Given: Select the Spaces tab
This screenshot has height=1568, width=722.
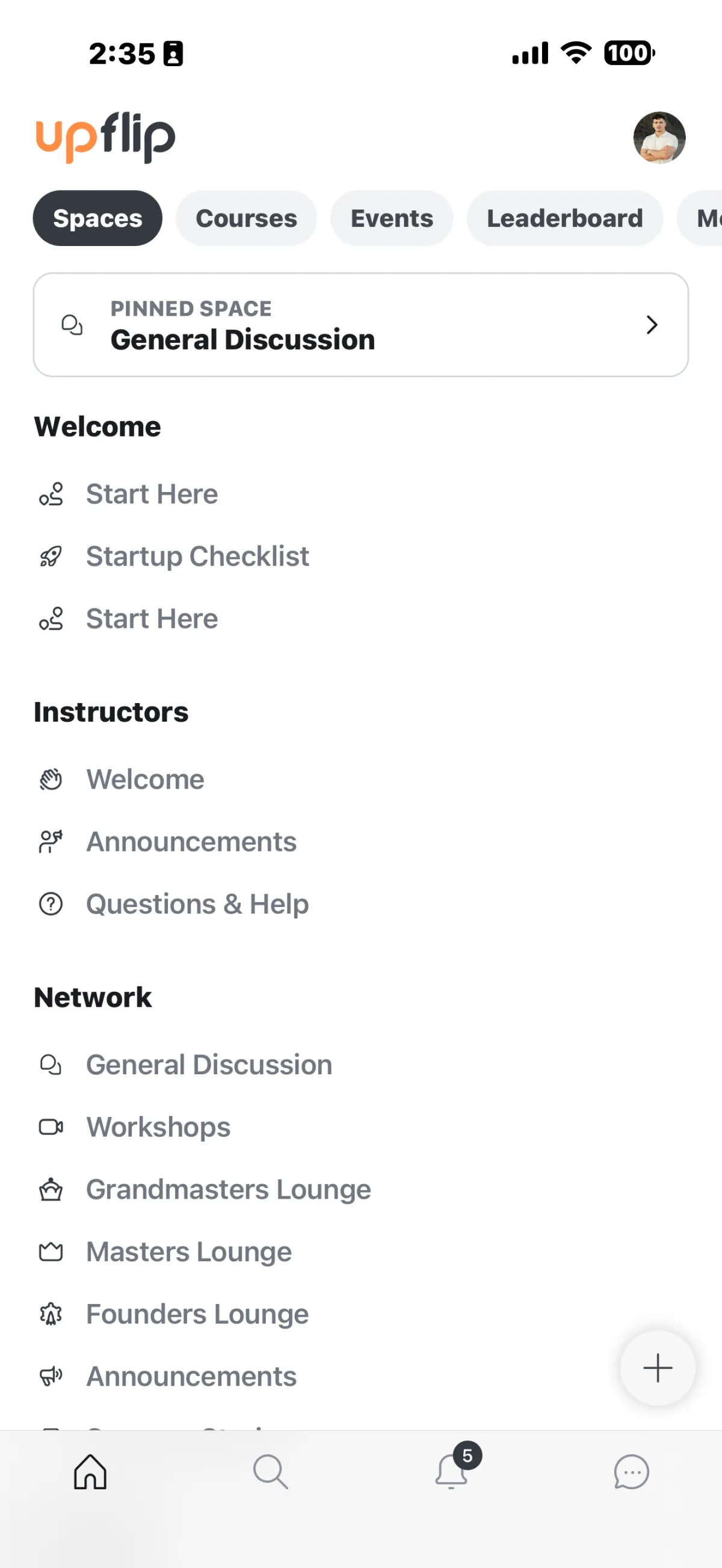Looking at the screenshot, I should 97,218.
